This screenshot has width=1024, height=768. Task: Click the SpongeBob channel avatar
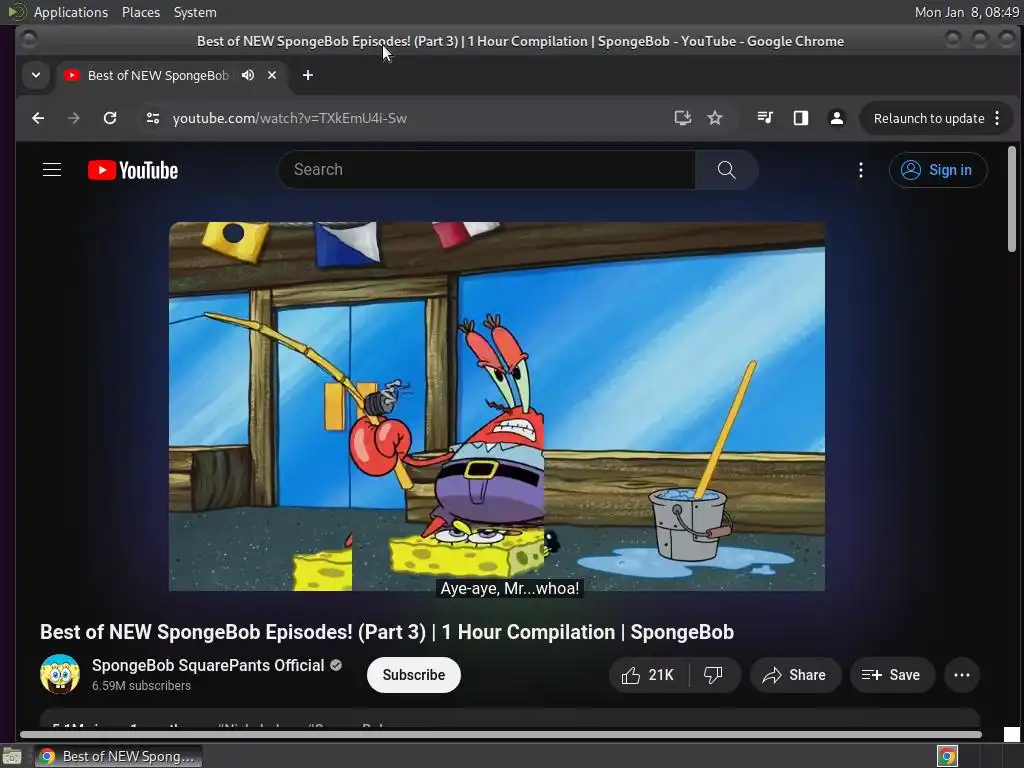(x=60, y=674)
